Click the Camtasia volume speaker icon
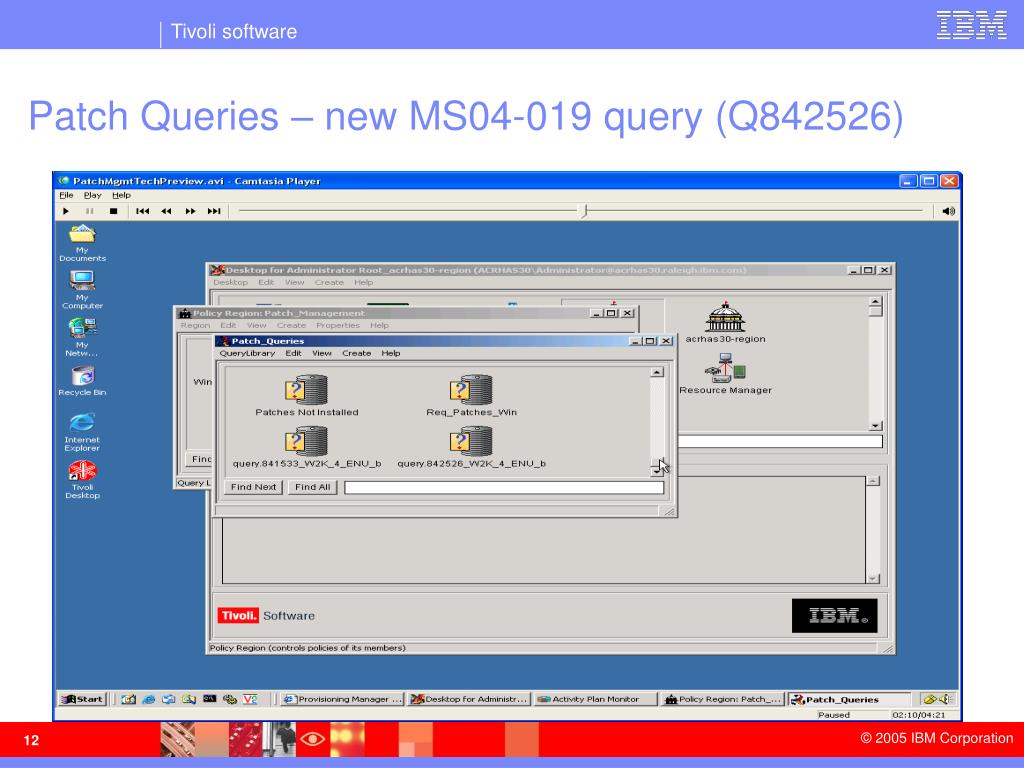 tap(948, 211)
